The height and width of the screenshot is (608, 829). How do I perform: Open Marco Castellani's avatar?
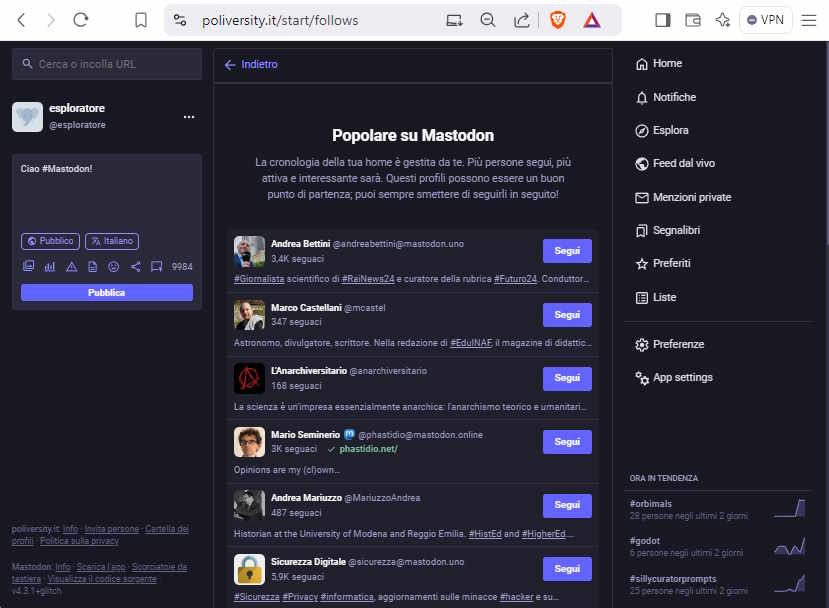[250, 315]
